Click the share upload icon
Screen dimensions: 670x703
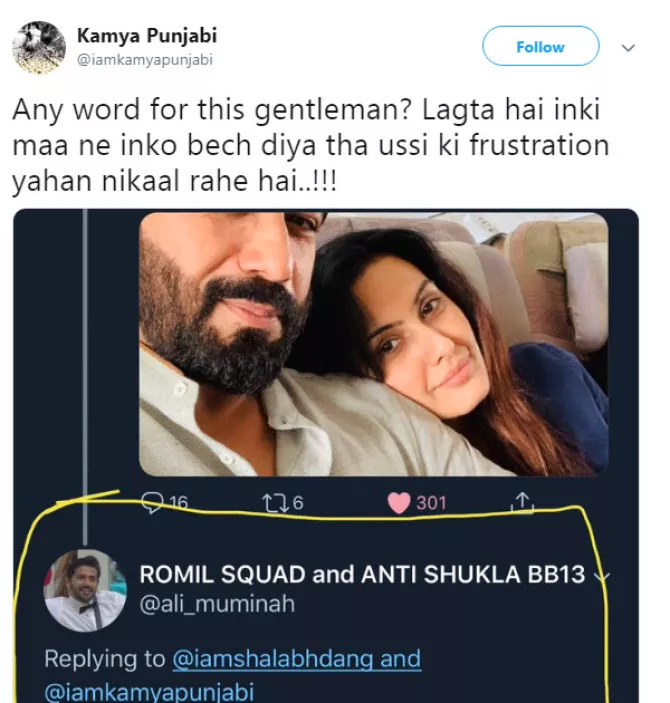[522, 502]
